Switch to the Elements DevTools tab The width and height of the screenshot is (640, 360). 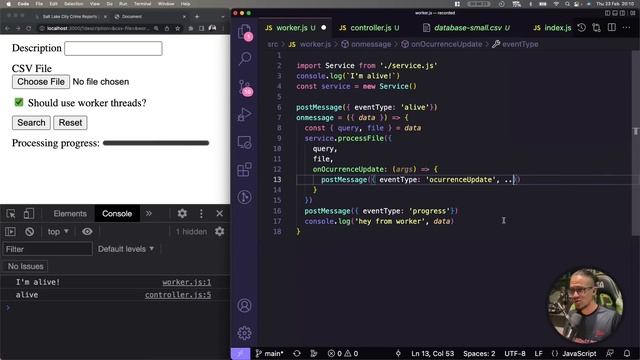coord(70,213)
